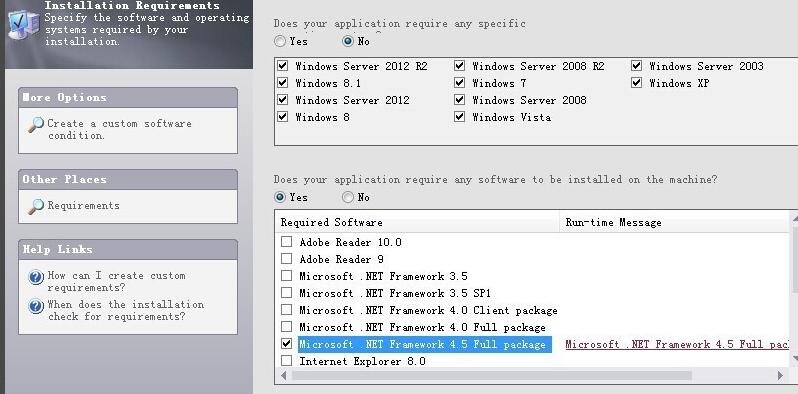Uncheck Windows Server 2008 R2
Viewport: 798px width, 394px height.
[460, 66]
